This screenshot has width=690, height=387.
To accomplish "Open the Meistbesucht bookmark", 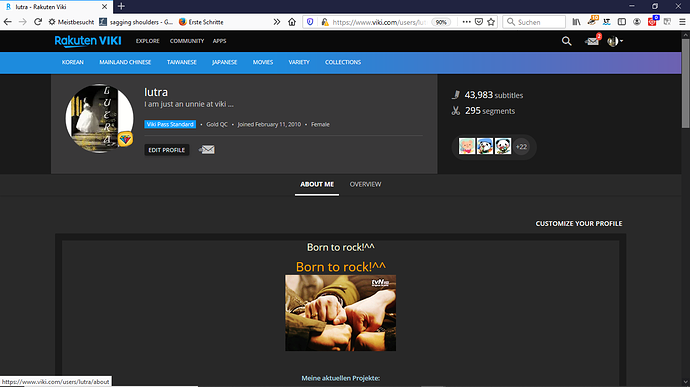I will click(x=71, y=22).
